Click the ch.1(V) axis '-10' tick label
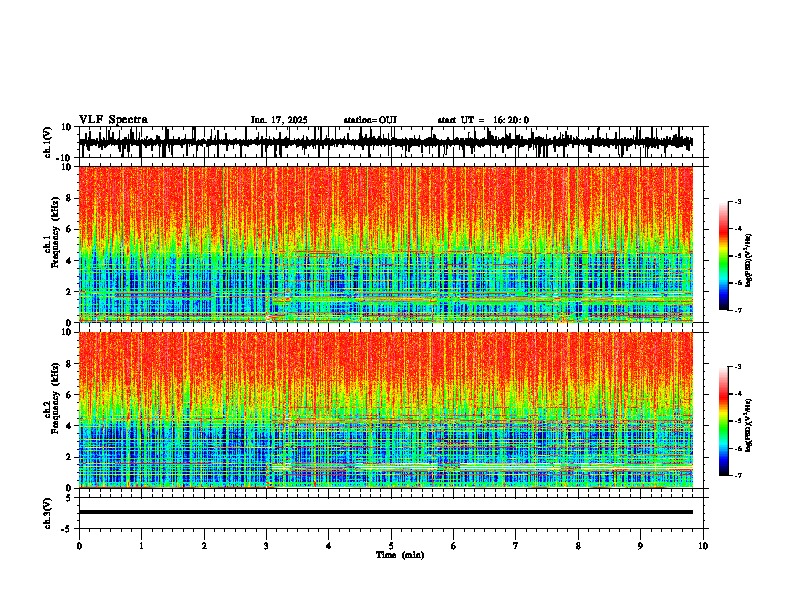The image size is (792, 612). (x=65, y=158)
